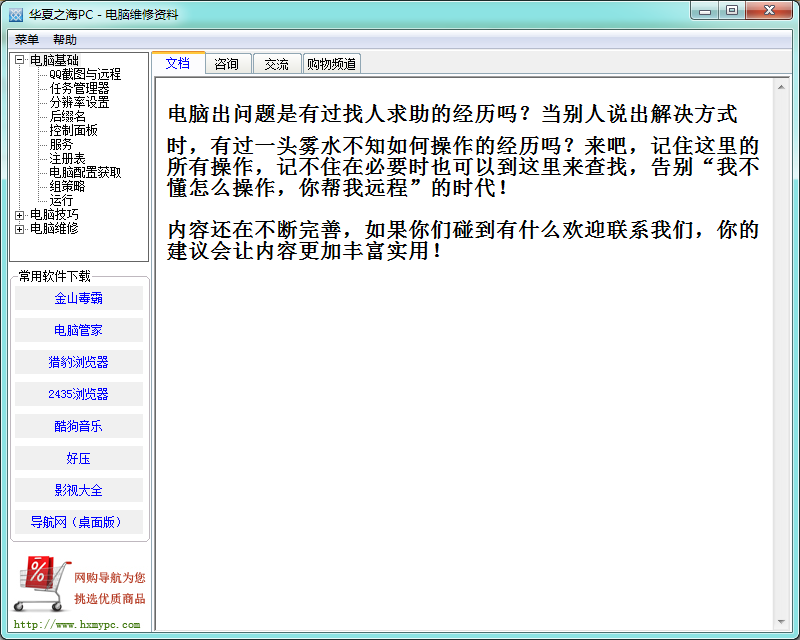
Task: Maximize the 华夏之海PC window
Action: coord(732,11)
